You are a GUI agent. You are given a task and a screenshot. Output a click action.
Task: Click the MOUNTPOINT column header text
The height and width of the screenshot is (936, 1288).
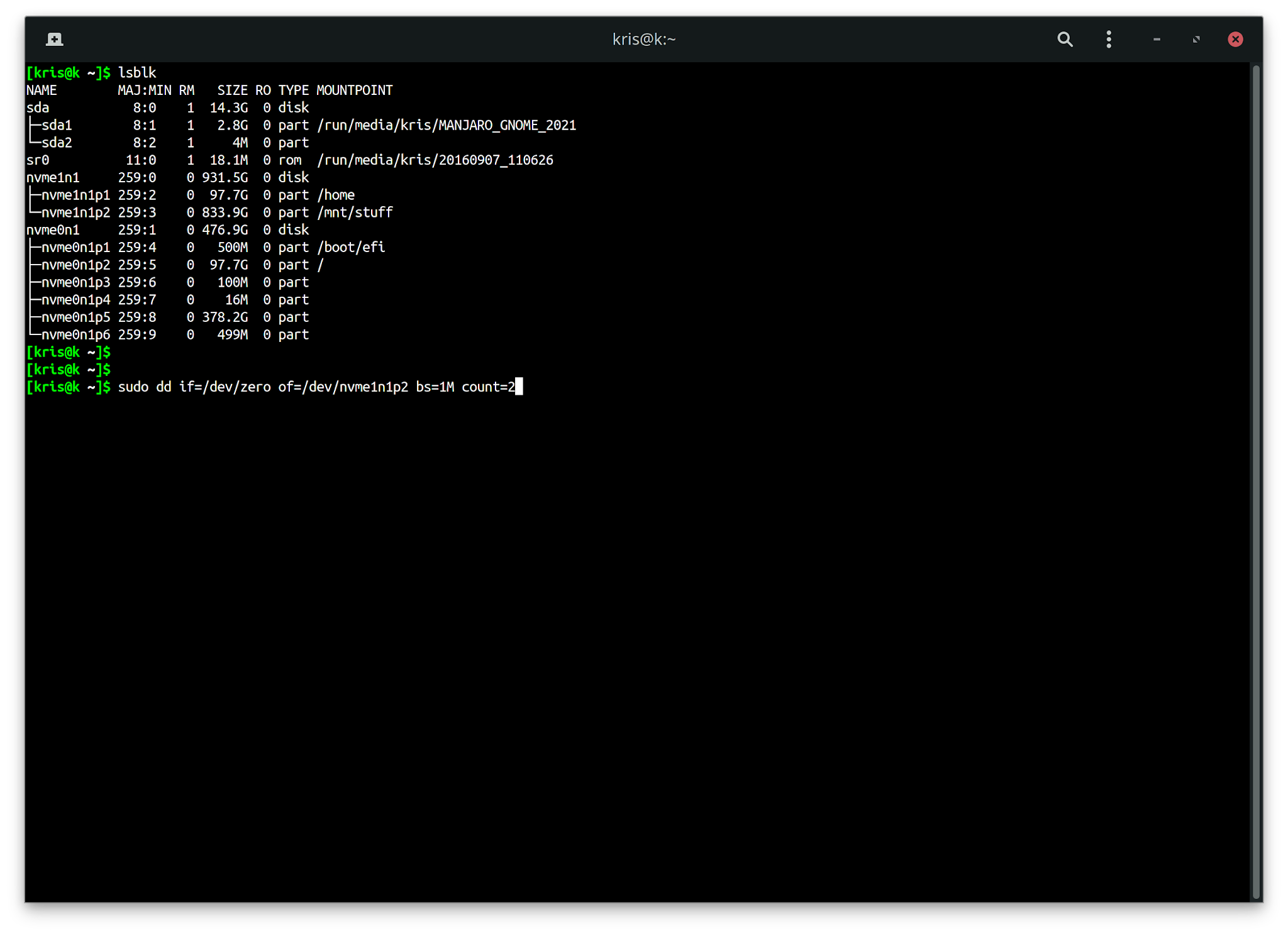(x=355, y=90)
